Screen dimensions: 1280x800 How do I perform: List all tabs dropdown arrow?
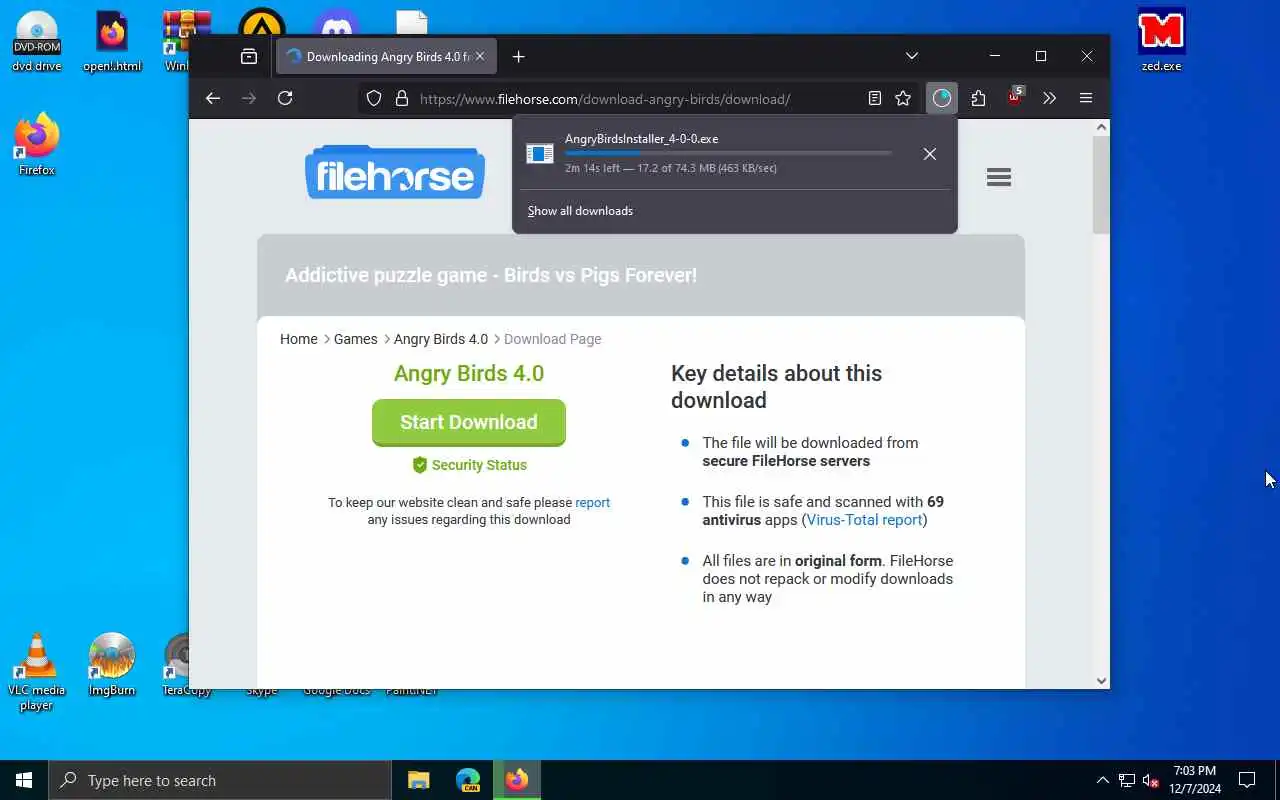(912, 56)
